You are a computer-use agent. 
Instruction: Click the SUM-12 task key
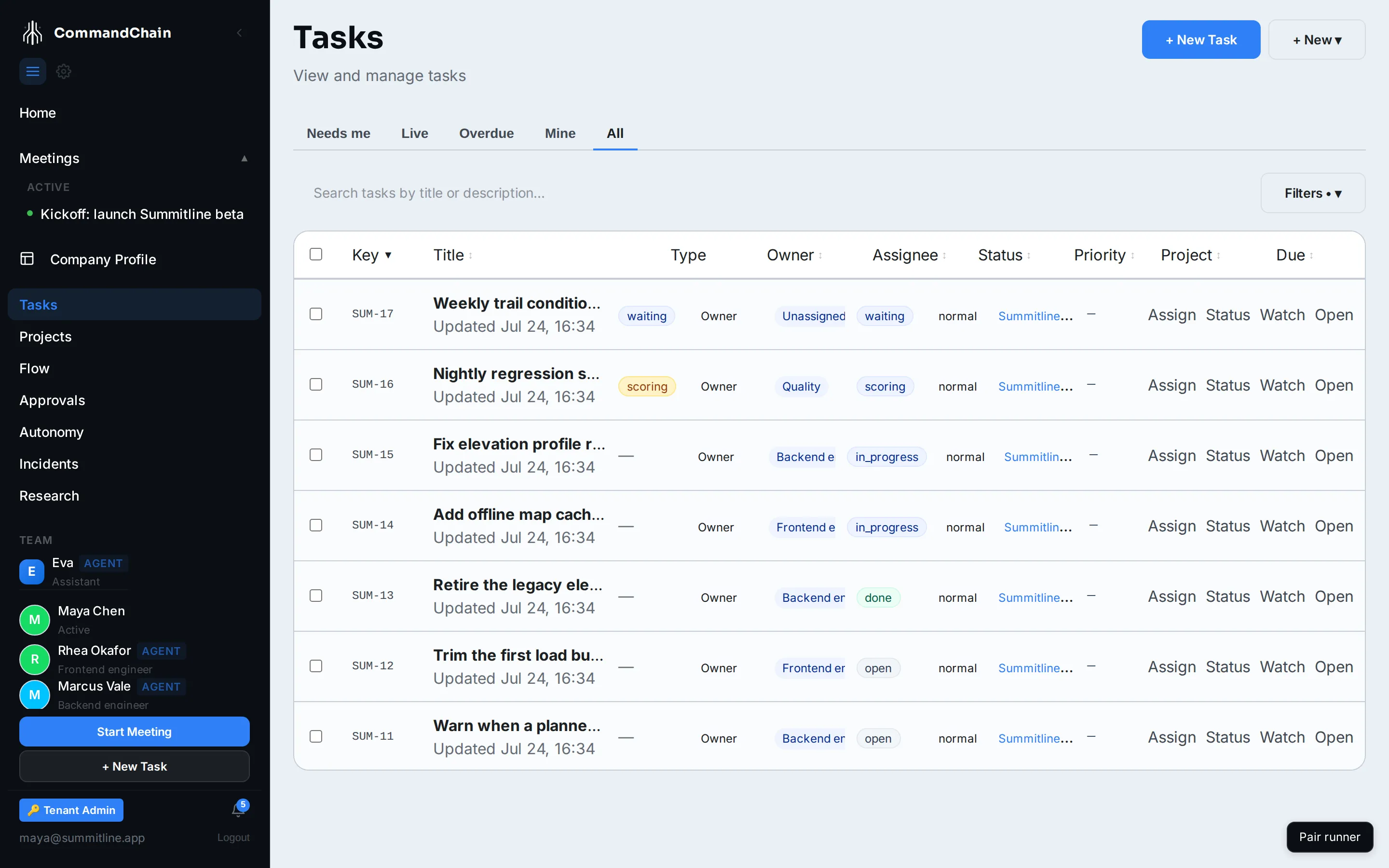(x=372, y=665)
